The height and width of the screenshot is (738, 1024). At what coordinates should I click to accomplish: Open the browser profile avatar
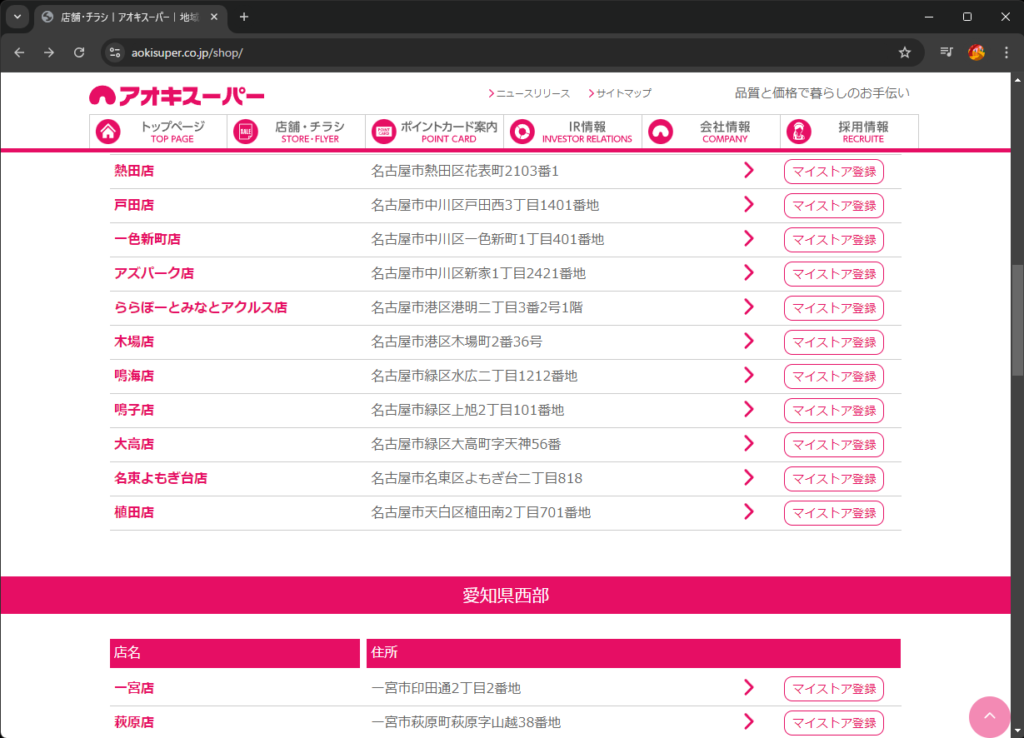coord(976,52)
